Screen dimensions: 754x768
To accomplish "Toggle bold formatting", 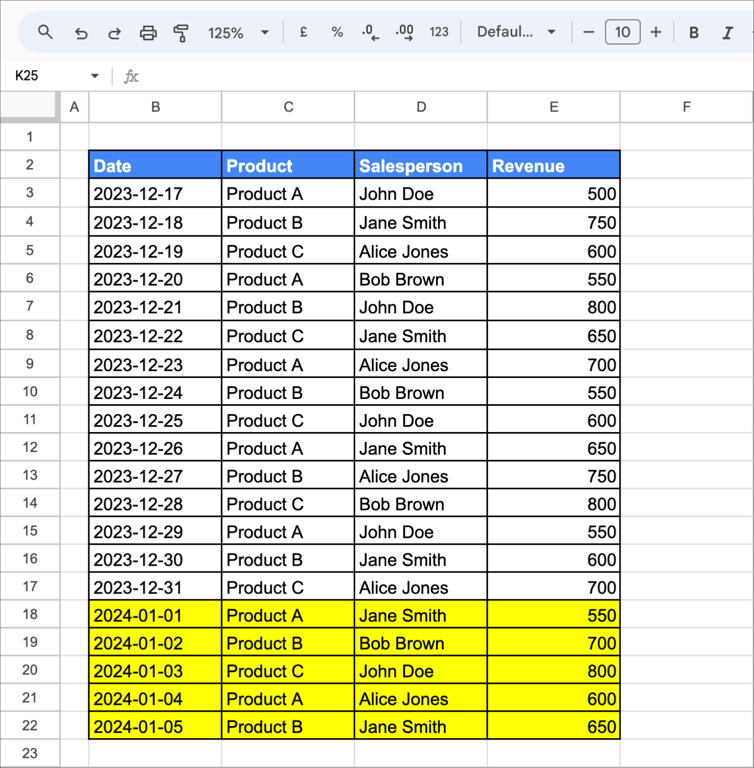I will (x=694, y=32).
